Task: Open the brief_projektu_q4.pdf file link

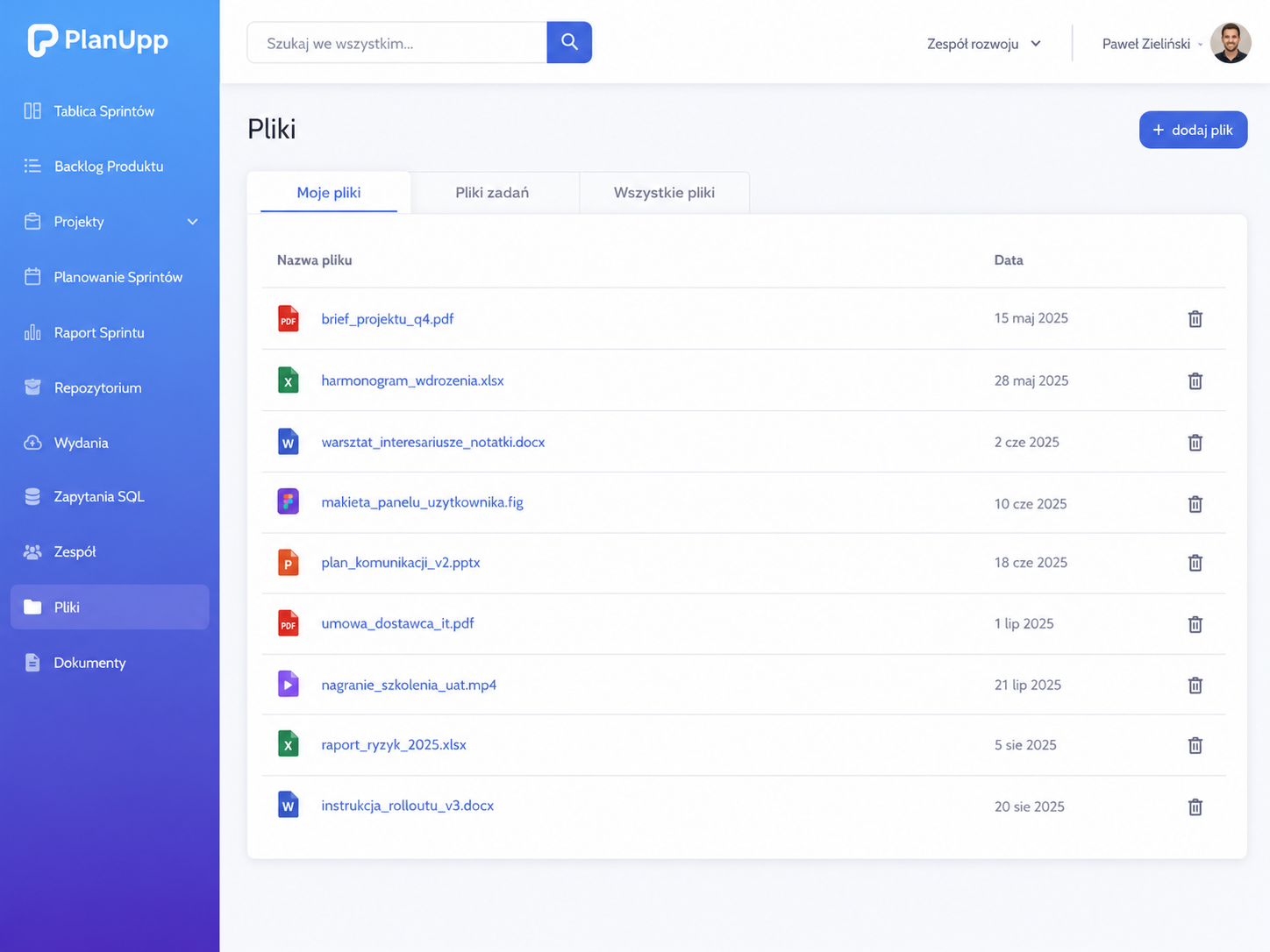Action: point(388,319)
